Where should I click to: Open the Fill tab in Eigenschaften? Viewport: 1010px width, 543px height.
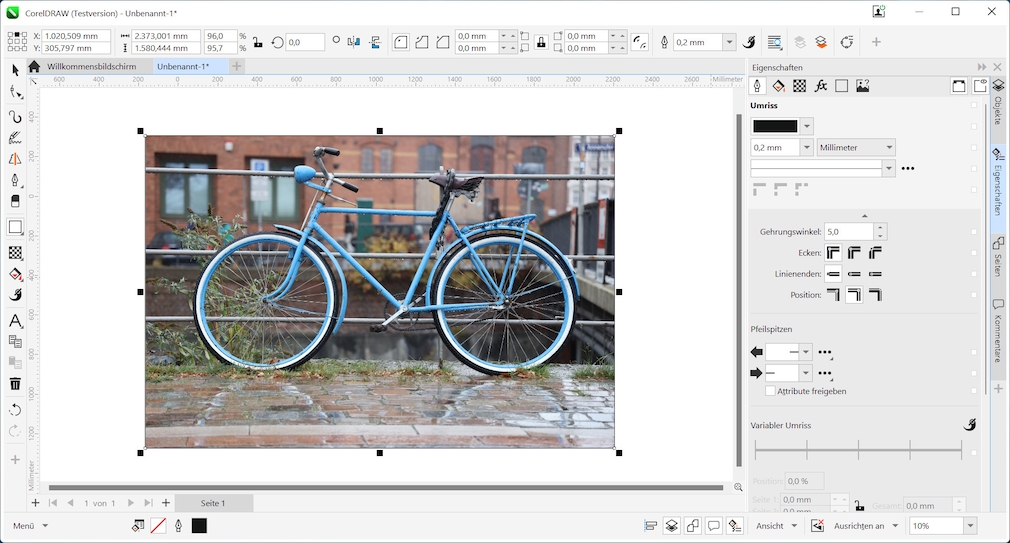778,86
